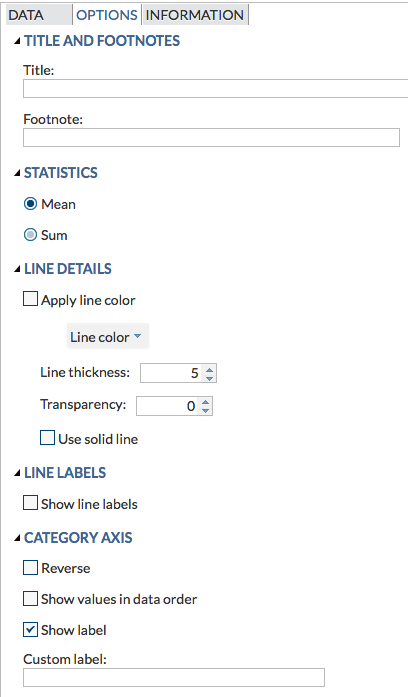Enable Show line labels checkbox
408x697 pixels.
(x=30, y=503)
